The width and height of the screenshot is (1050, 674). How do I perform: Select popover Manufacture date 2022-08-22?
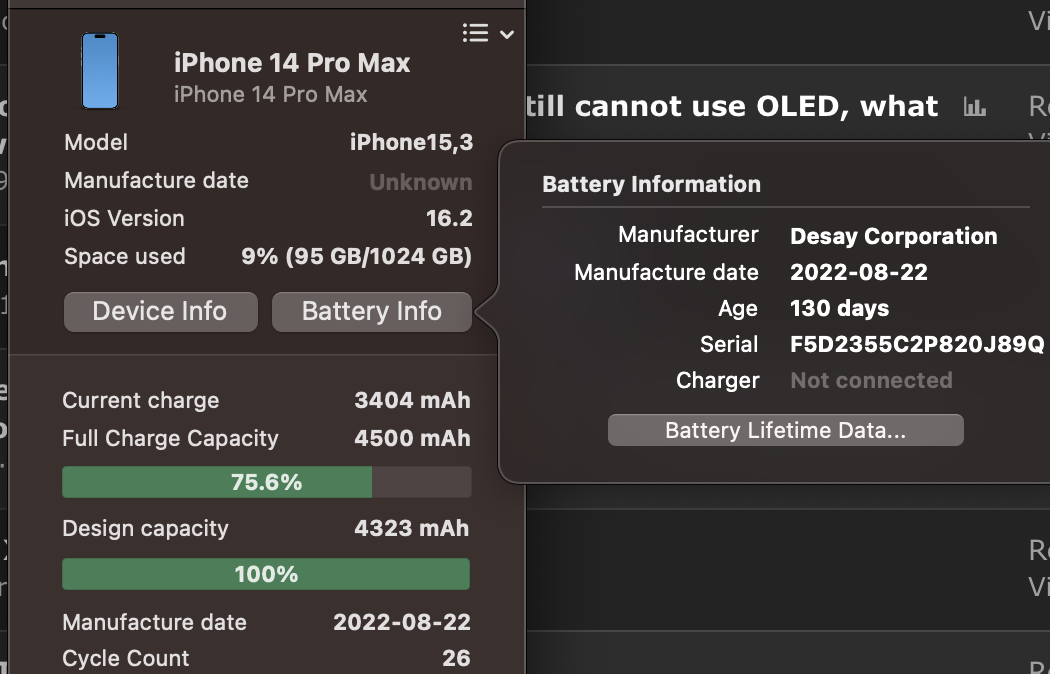click(x=858, y=272)
